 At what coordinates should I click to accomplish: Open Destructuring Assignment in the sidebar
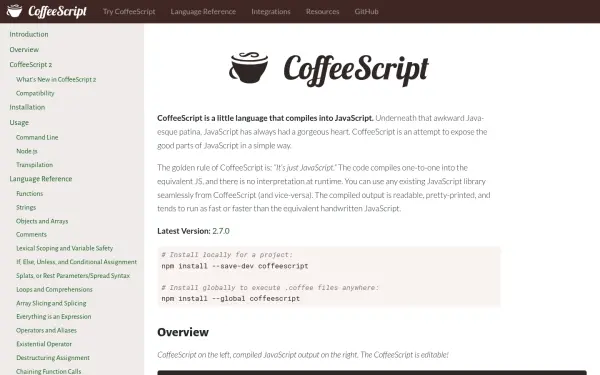(x=53, y=358)
